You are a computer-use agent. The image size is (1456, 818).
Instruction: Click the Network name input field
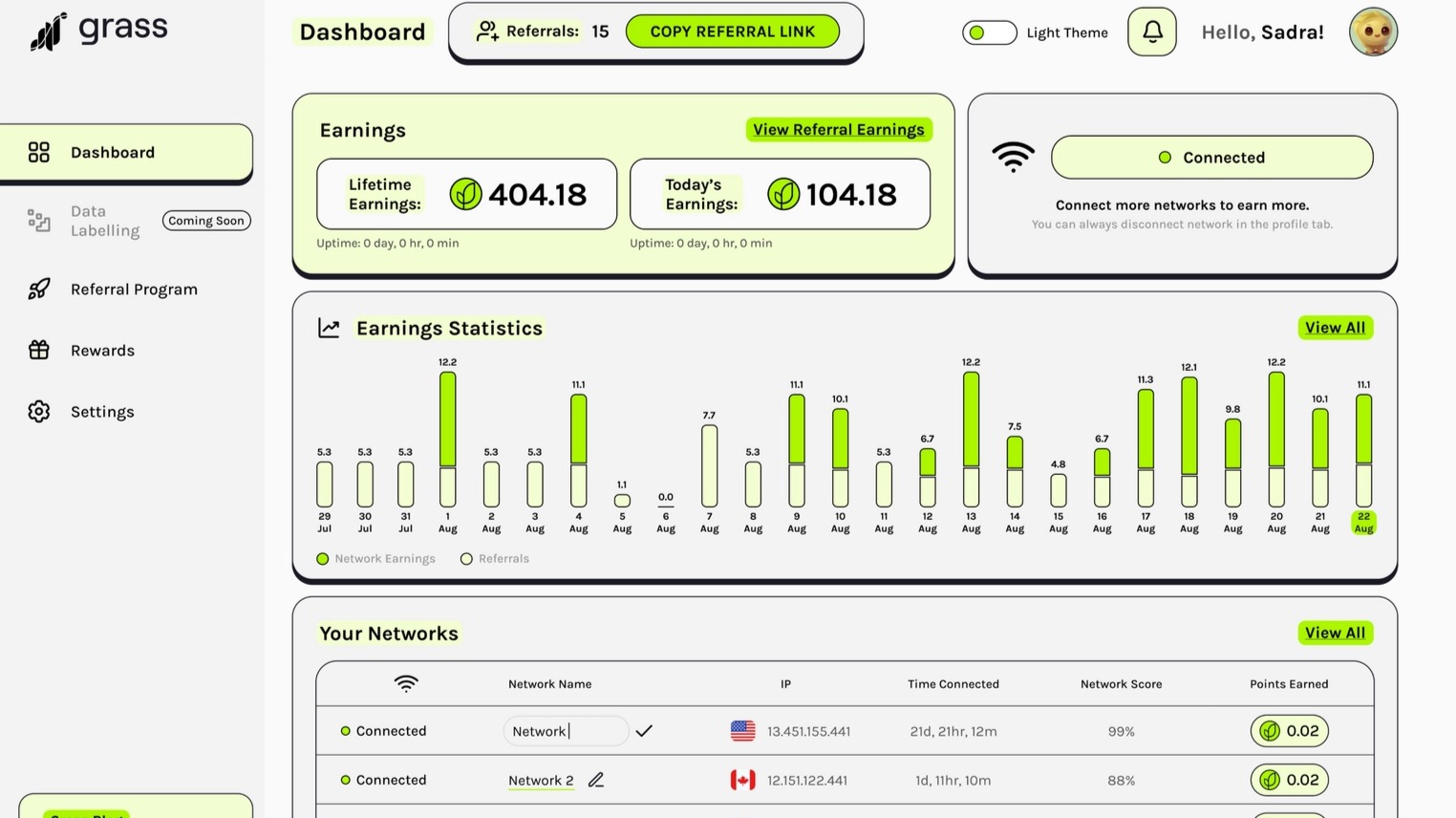coord(566,731)
